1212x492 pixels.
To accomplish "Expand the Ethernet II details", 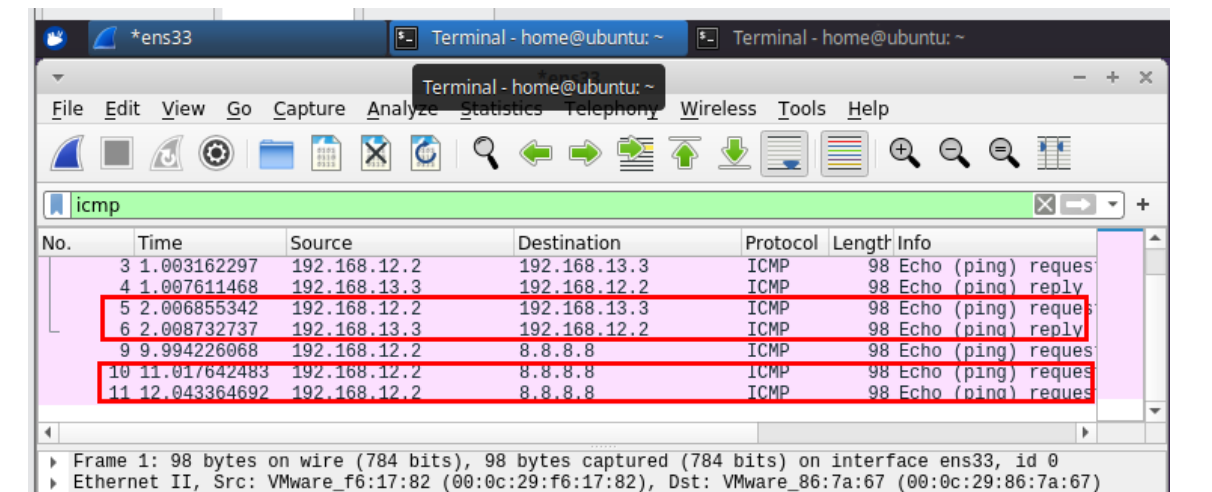I will tap(53, 482).
